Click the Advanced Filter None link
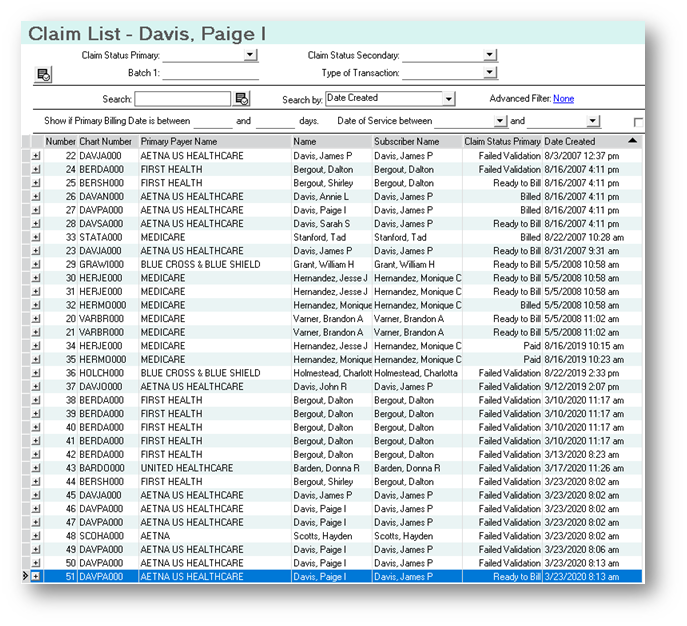 563,99
